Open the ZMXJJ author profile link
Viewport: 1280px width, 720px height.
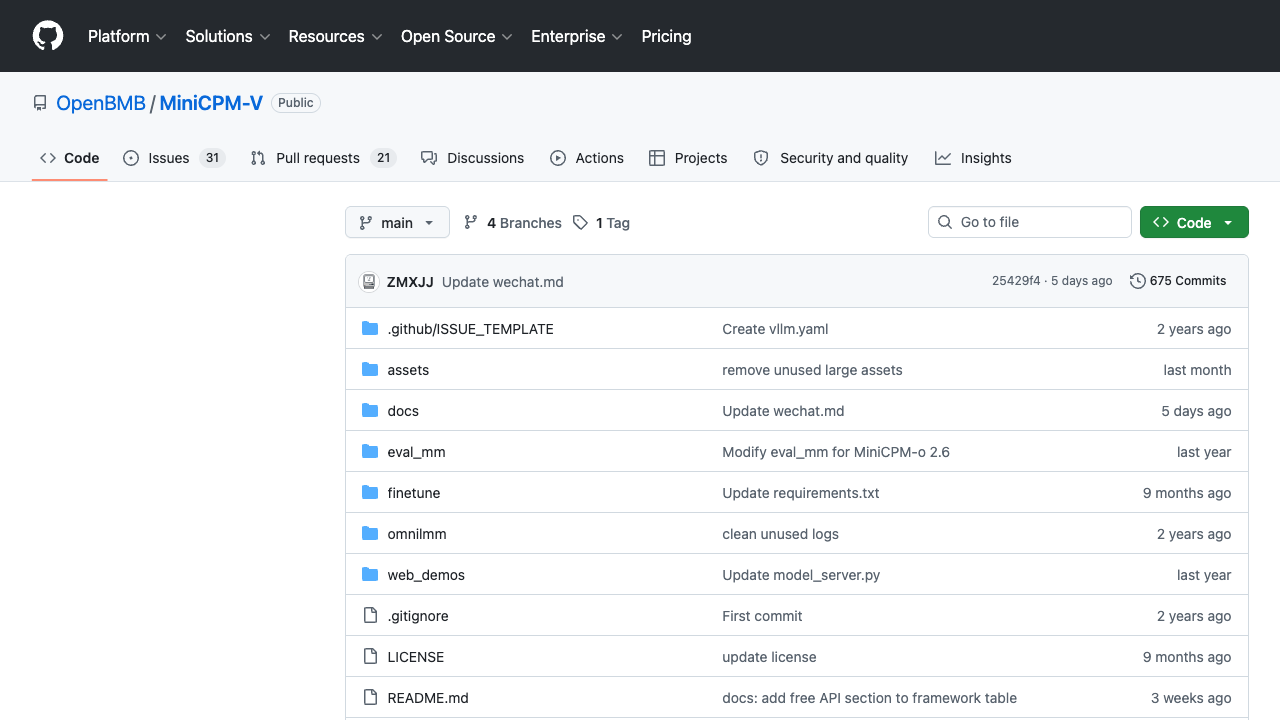coord(410,282)
